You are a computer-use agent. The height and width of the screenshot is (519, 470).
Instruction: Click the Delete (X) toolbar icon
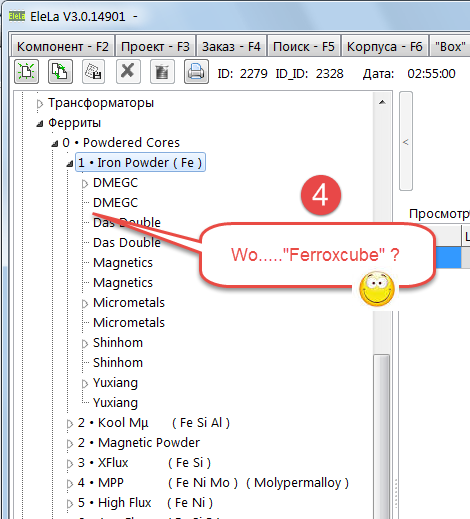point(128,72)
